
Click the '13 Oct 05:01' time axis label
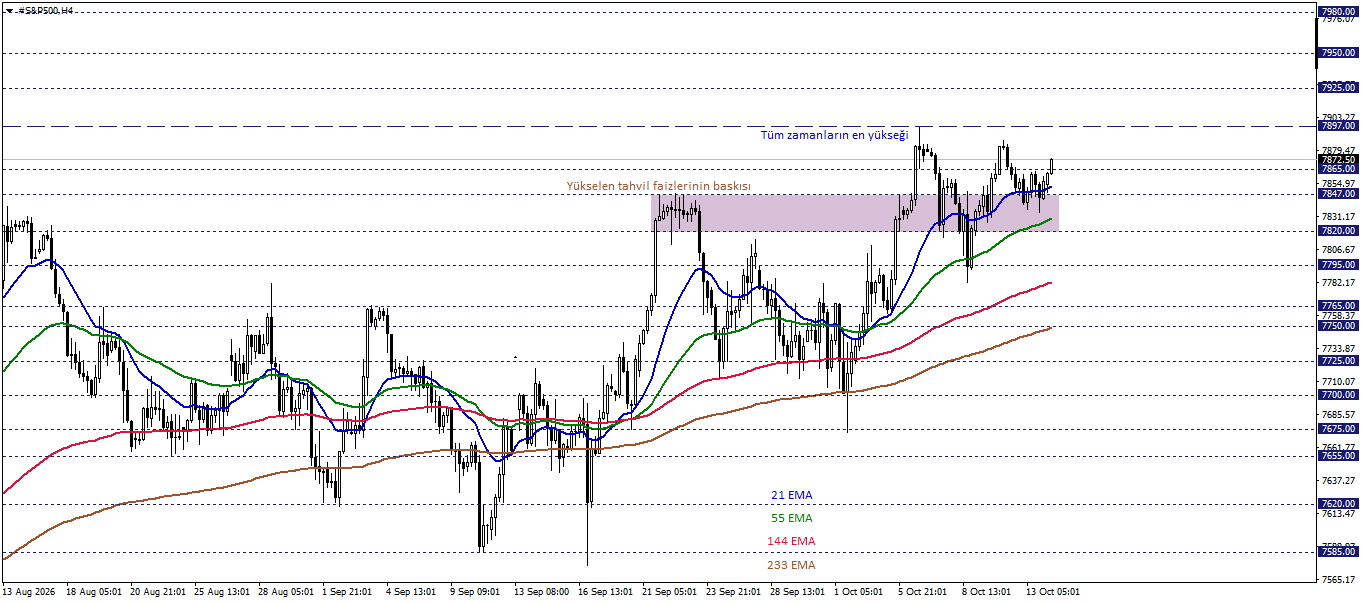tap(1054, 592)
